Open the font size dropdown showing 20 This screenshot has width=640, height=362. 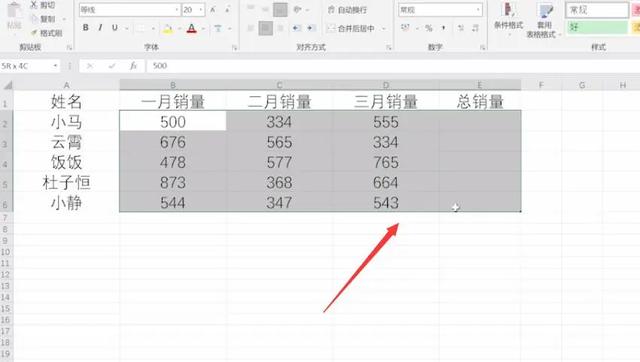point(201,10)
